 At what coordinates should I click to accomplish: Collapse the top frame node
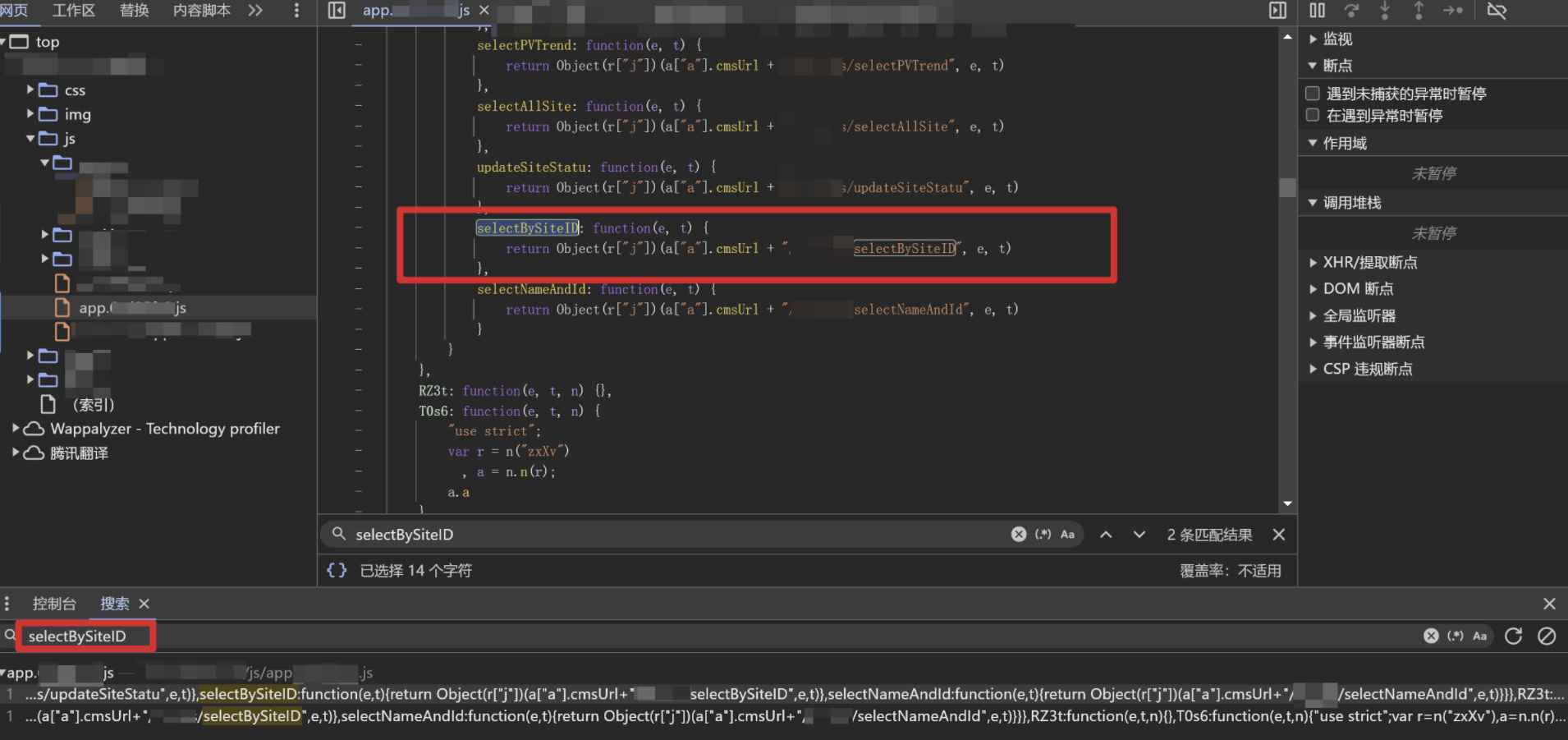[3, 42]
